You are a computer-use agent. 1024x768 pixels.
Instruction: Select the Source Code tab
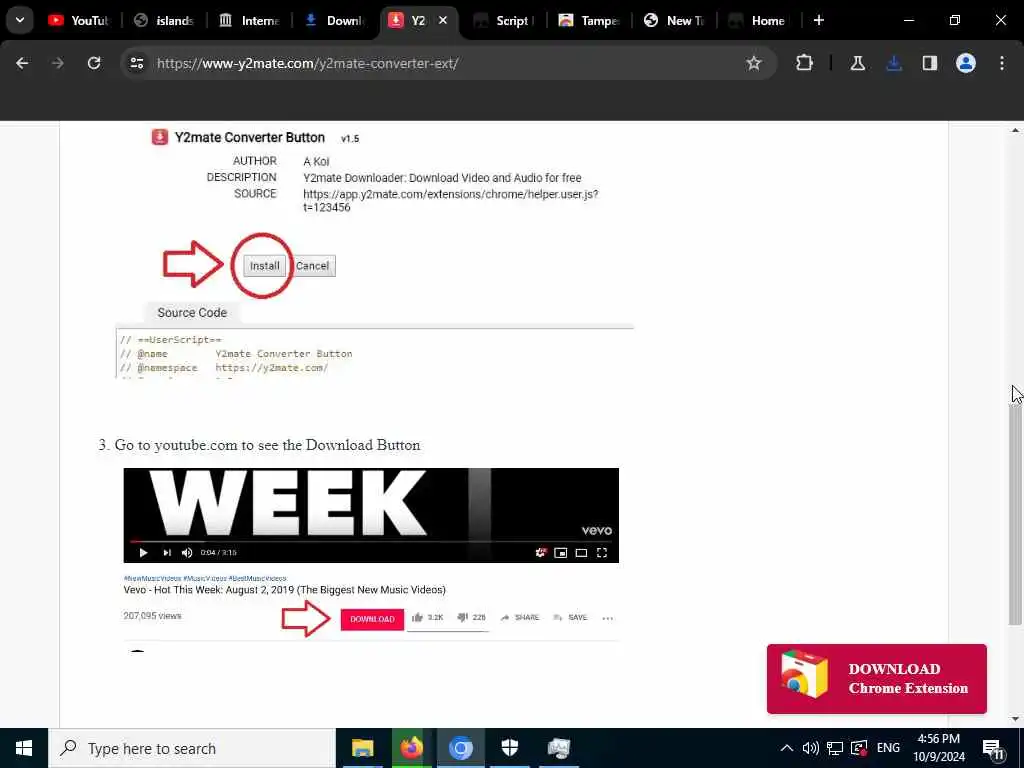[x=192, y=313]
